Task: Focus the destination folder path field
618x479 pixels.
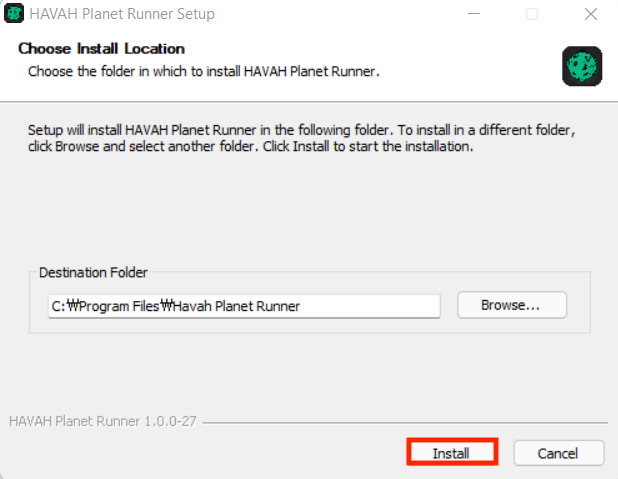Action: (244, 306)
